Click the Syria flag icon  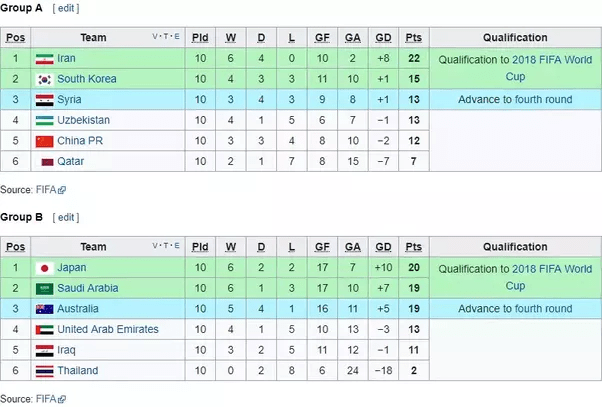[45, 100]
